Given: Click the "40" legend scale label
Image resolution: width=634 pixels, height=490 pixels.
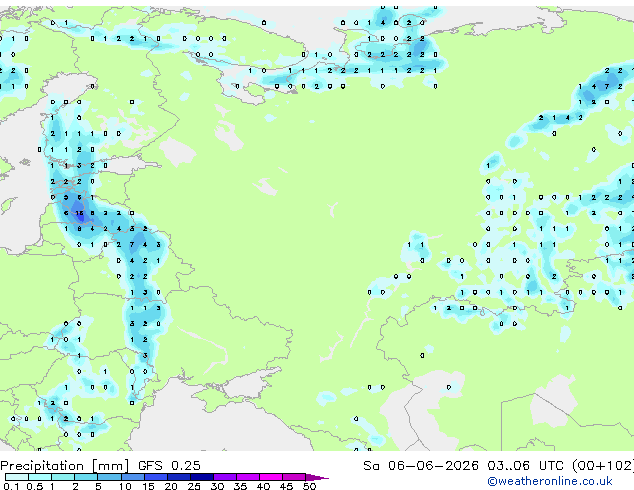Looking at the screenshot, I should pyautogui.click(x=263, y=486).
